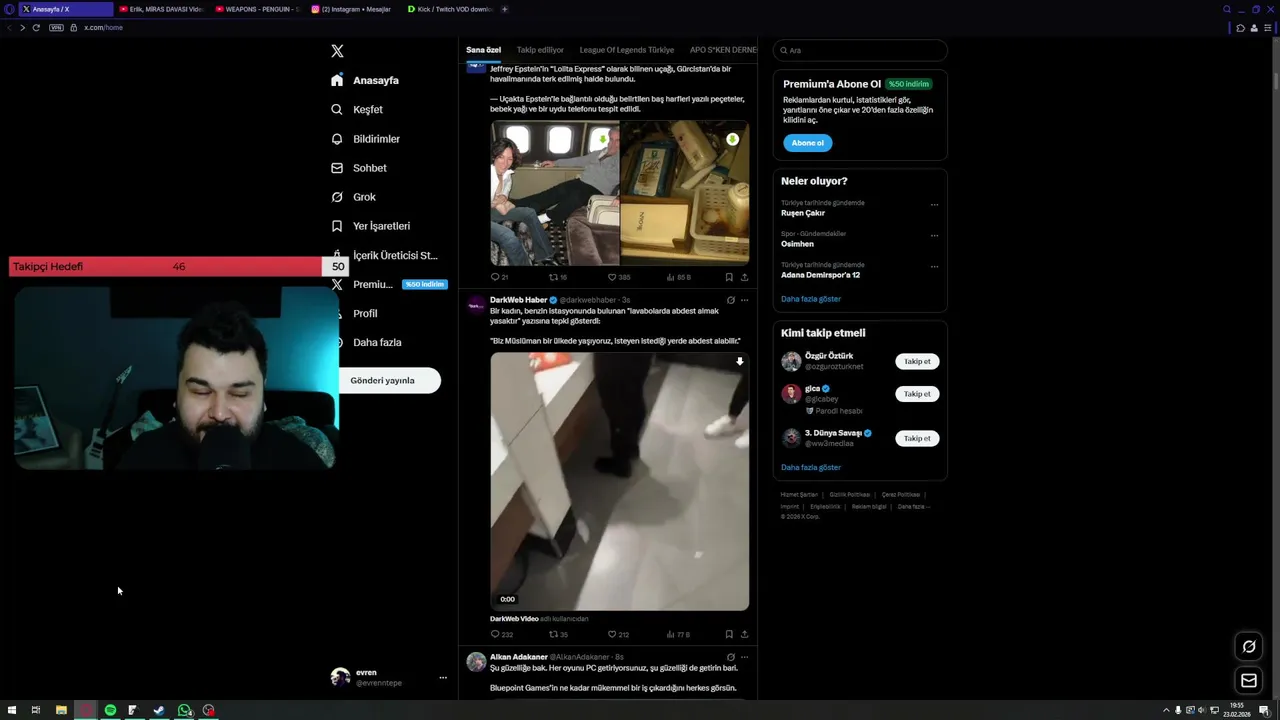Image resolution: width=1280 pixels, height=720 pixels.
Task: Open WhatsApp from the taskbar
Action: 184,710
